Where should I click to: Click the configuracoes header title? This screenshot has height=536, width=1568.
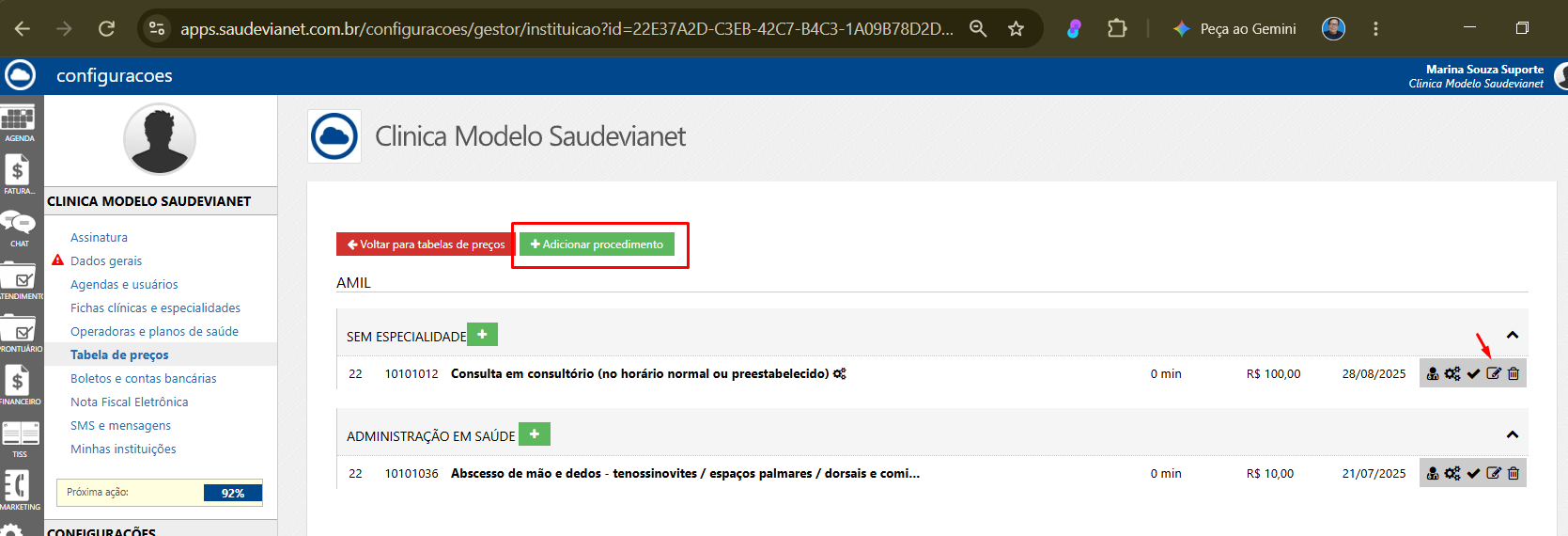(x=115, y=75)
